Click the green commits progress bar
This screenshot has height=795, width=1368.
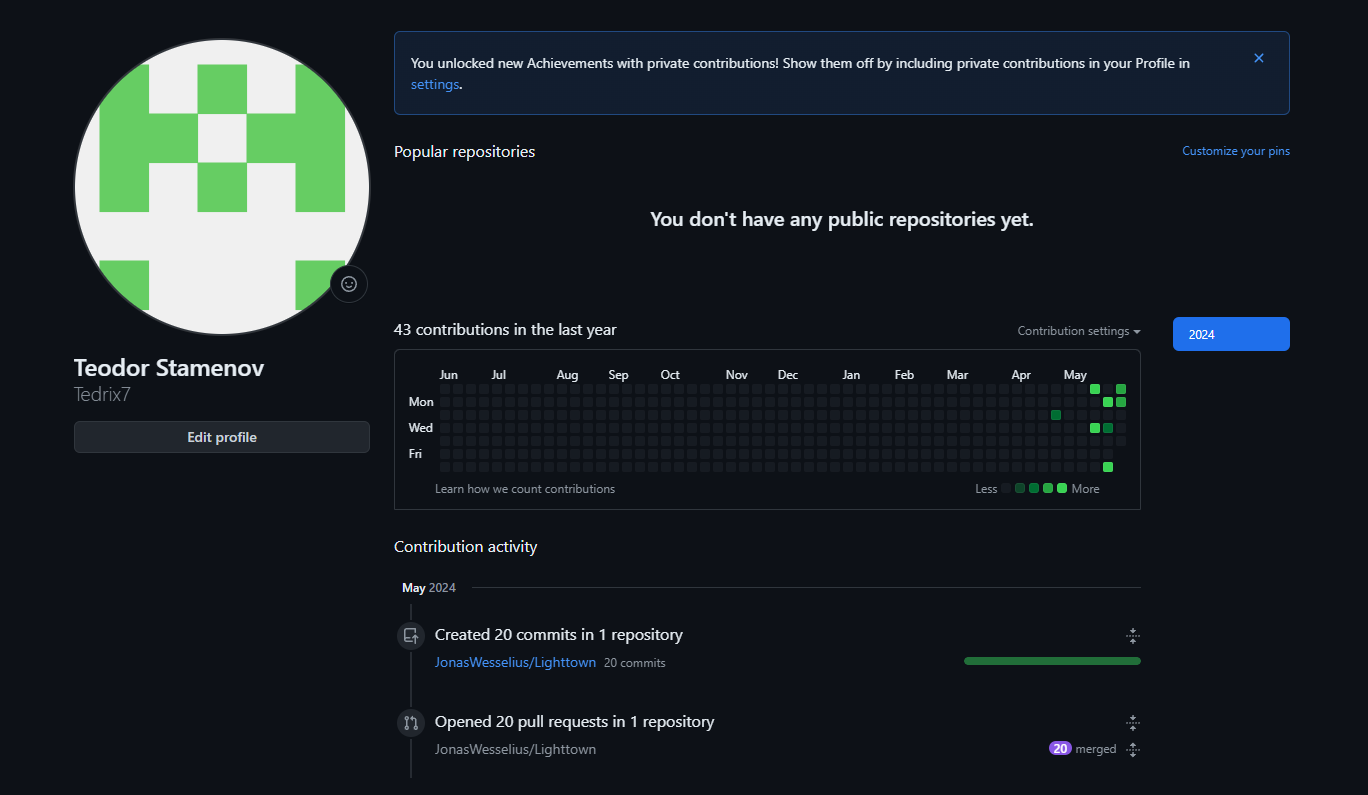pos(1051,661)
